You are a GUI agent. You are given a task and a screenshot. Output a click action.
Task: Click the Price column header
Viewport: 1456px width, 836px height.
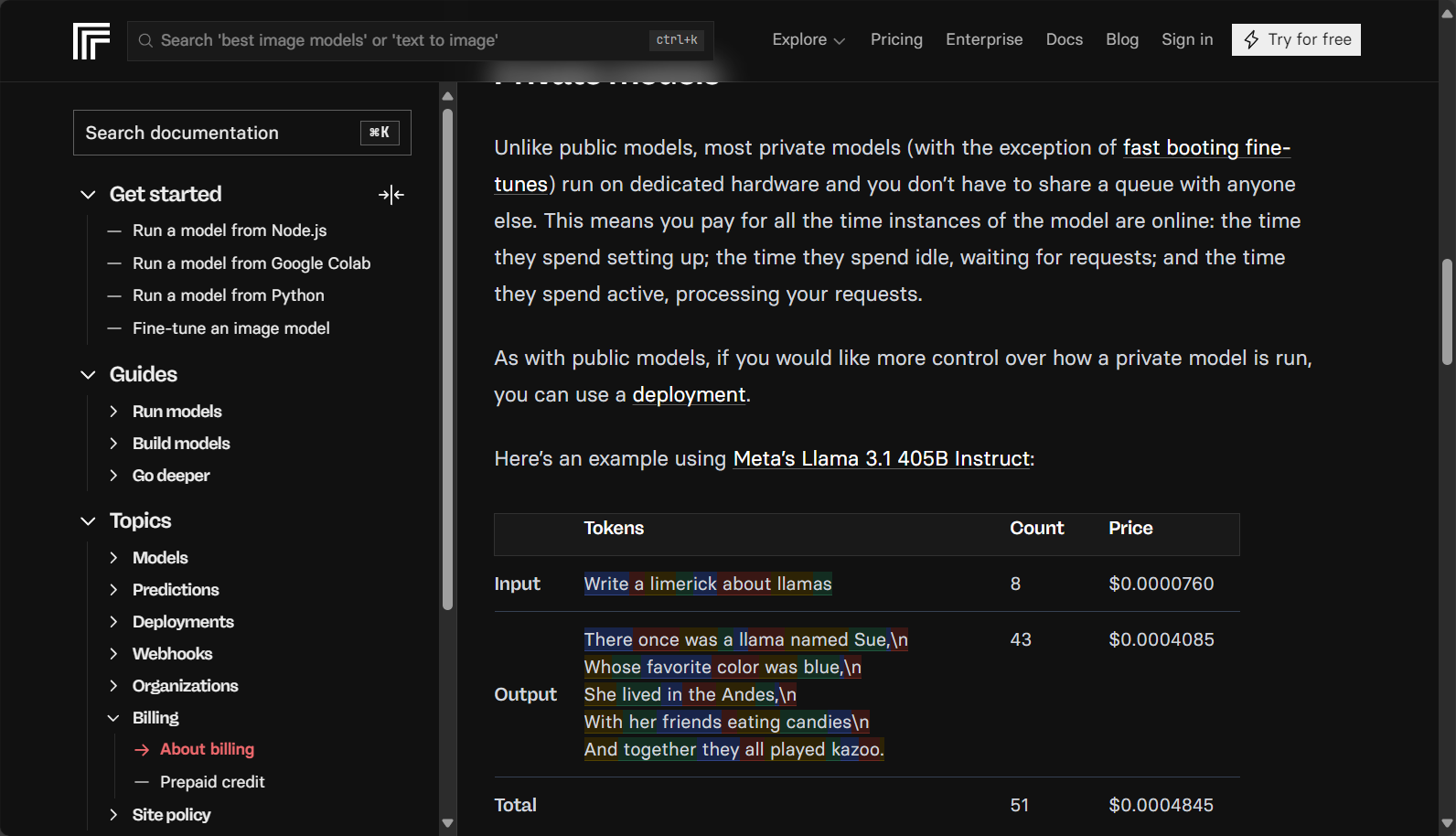[1130, 528]
